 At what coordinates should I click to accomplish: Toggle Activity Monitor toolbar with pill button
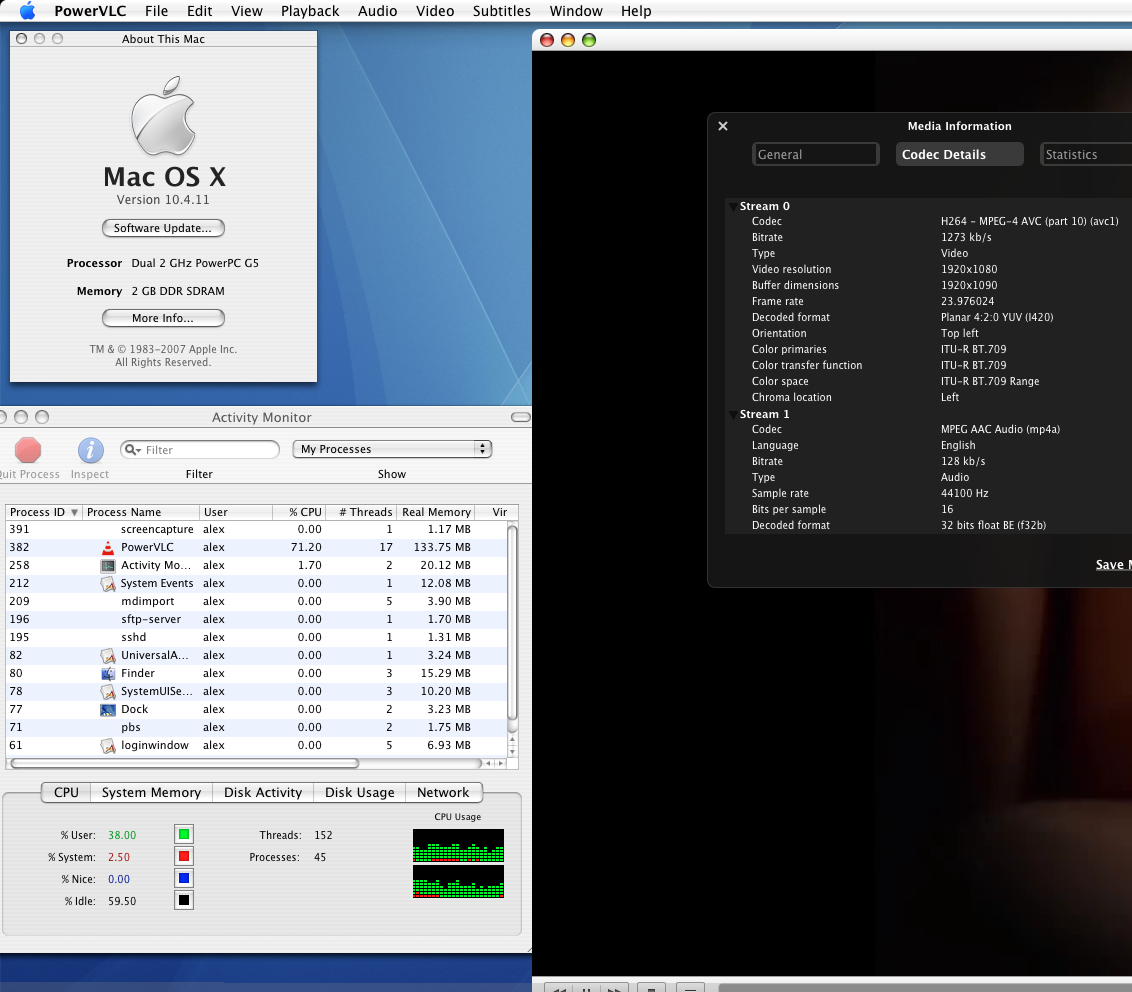tap(521, 417)
